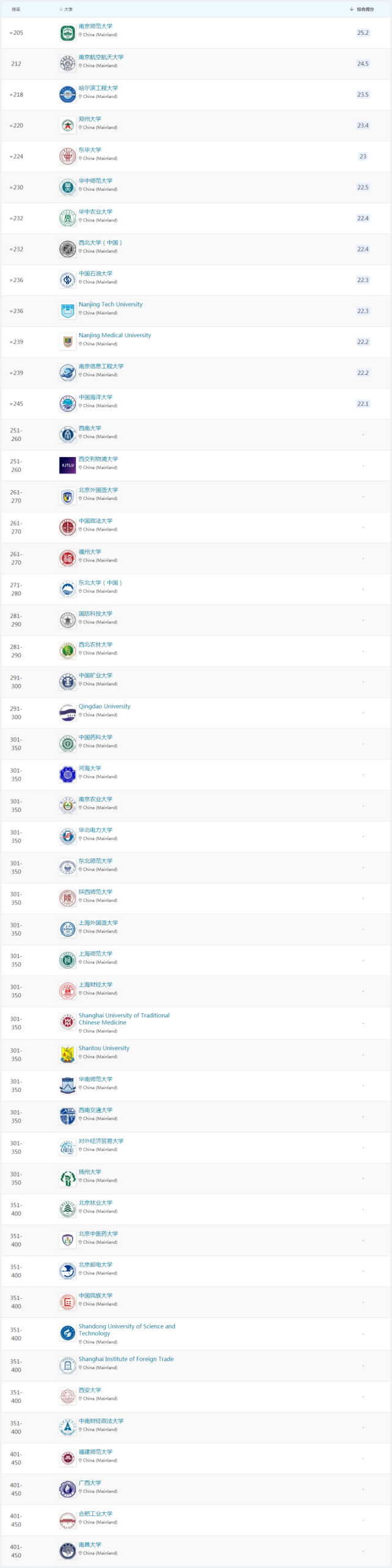Image resolution: width=392 pixels, height=1568 pixels.
Task: Click the 哈尔滨工程大学 blue logo
Action: (67, 95)
